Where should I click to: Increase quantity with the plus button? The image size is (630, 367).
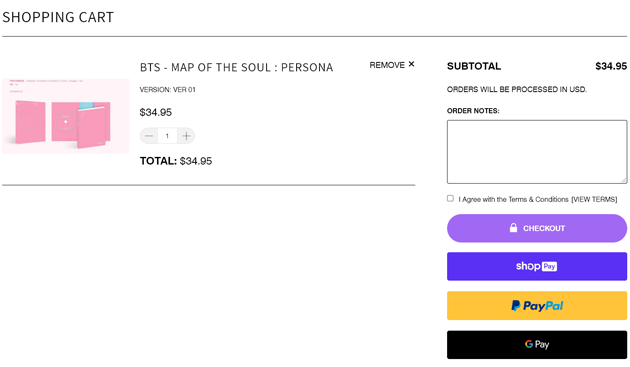186,136
